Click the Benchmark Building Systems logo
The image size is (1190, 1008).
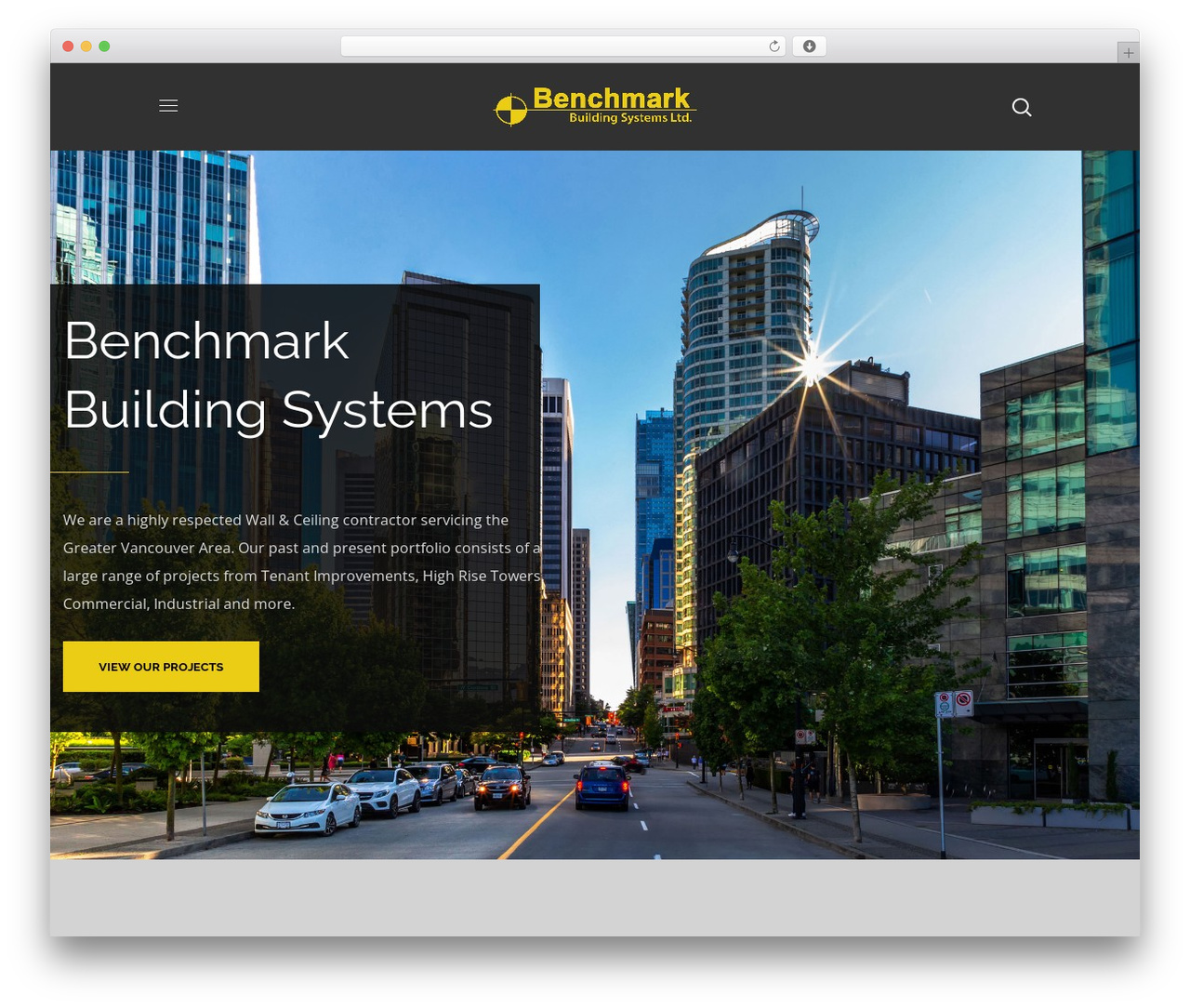coord(595,106)
